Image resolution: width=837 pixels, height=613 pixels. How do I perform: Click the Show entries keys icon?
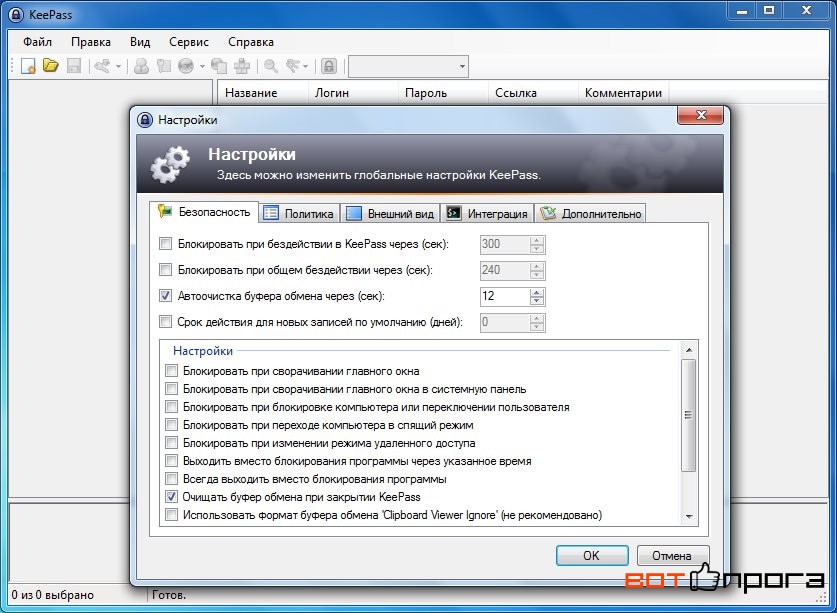click(293, 66)
